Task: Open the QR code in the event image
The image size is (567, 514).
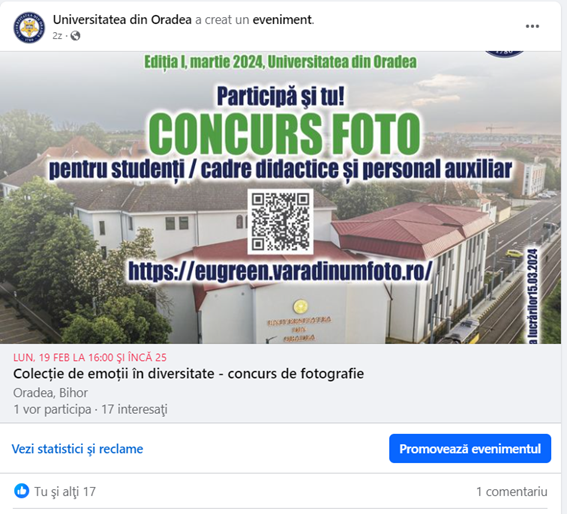Action: pos(280,221)
